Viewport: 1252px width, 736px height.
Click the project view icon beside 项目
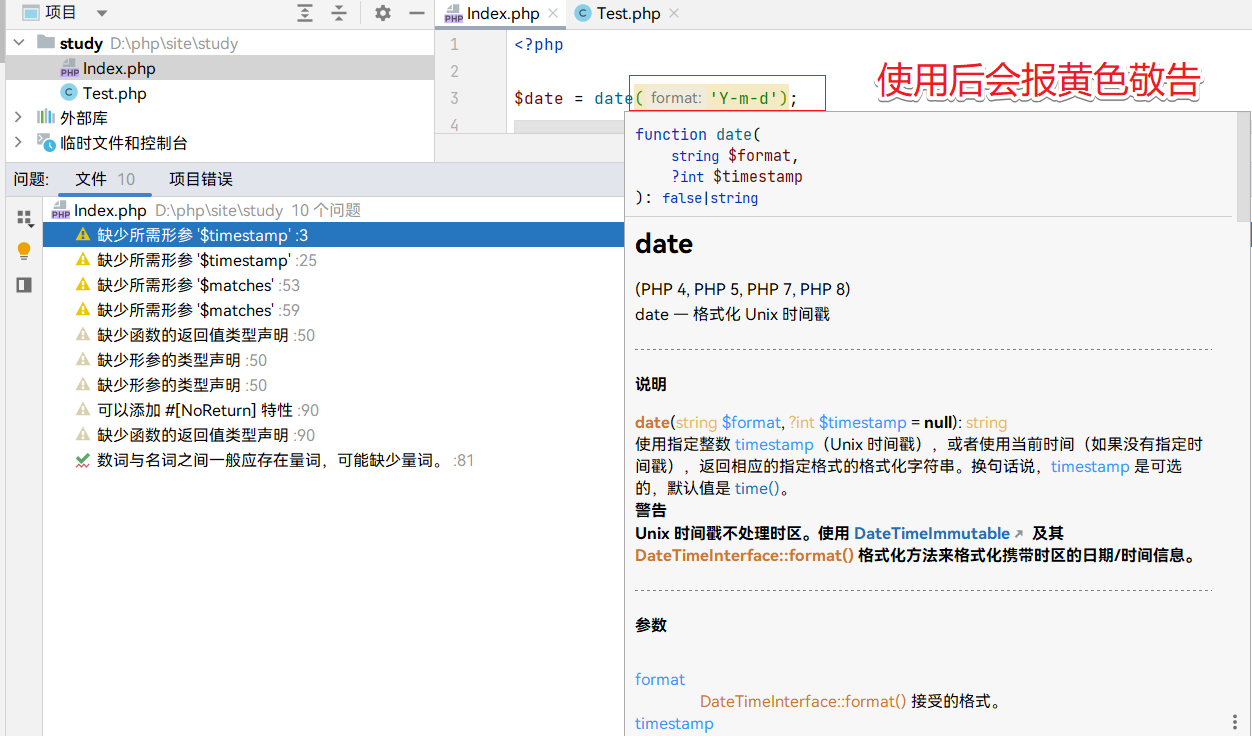(31, 13)
